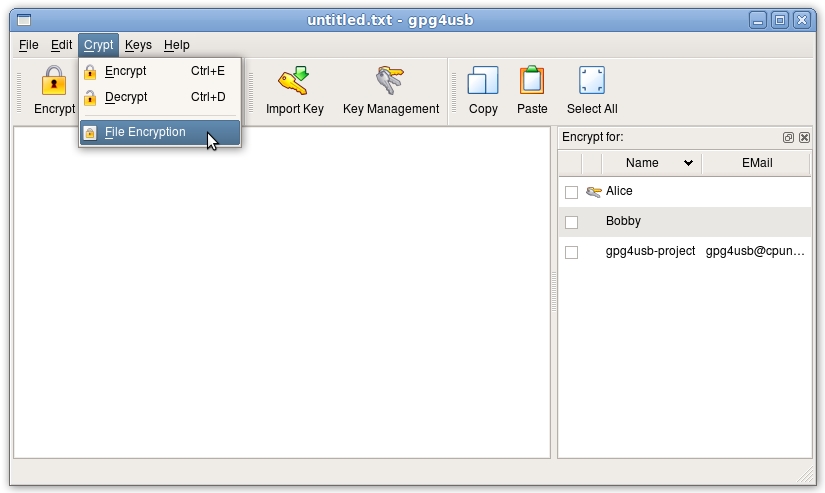The image size is (825, 493).
Task: Close the open Crypt menu
Action: (x=98, y=45)
